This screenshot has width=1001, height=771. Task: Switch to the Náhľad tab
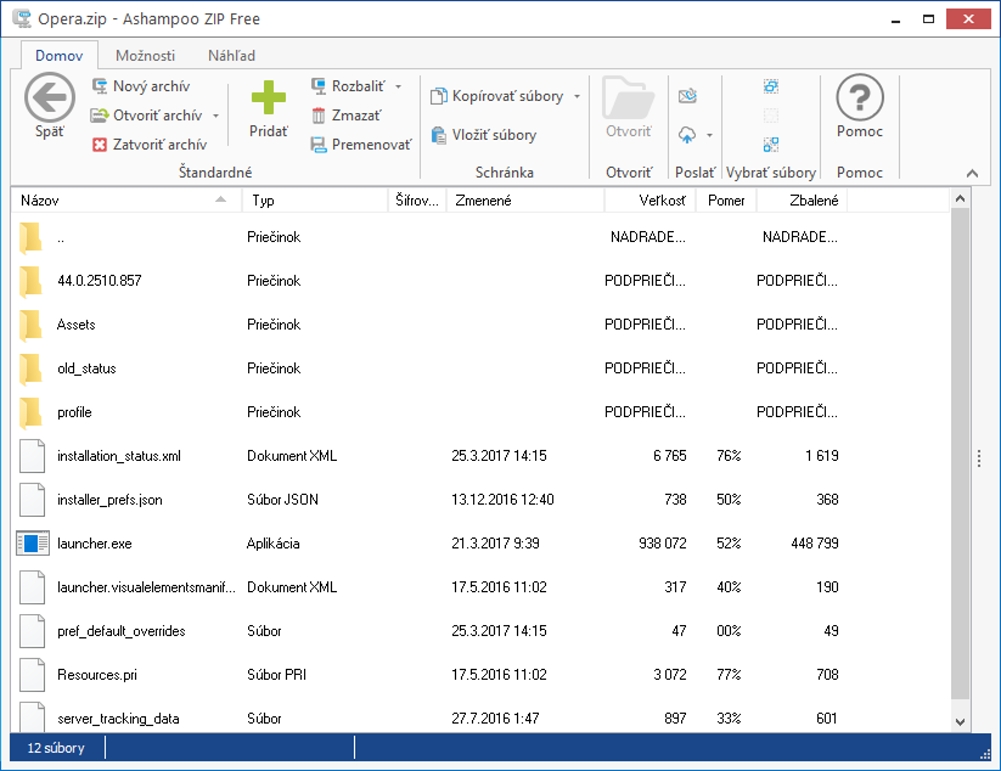pos(231,56)
